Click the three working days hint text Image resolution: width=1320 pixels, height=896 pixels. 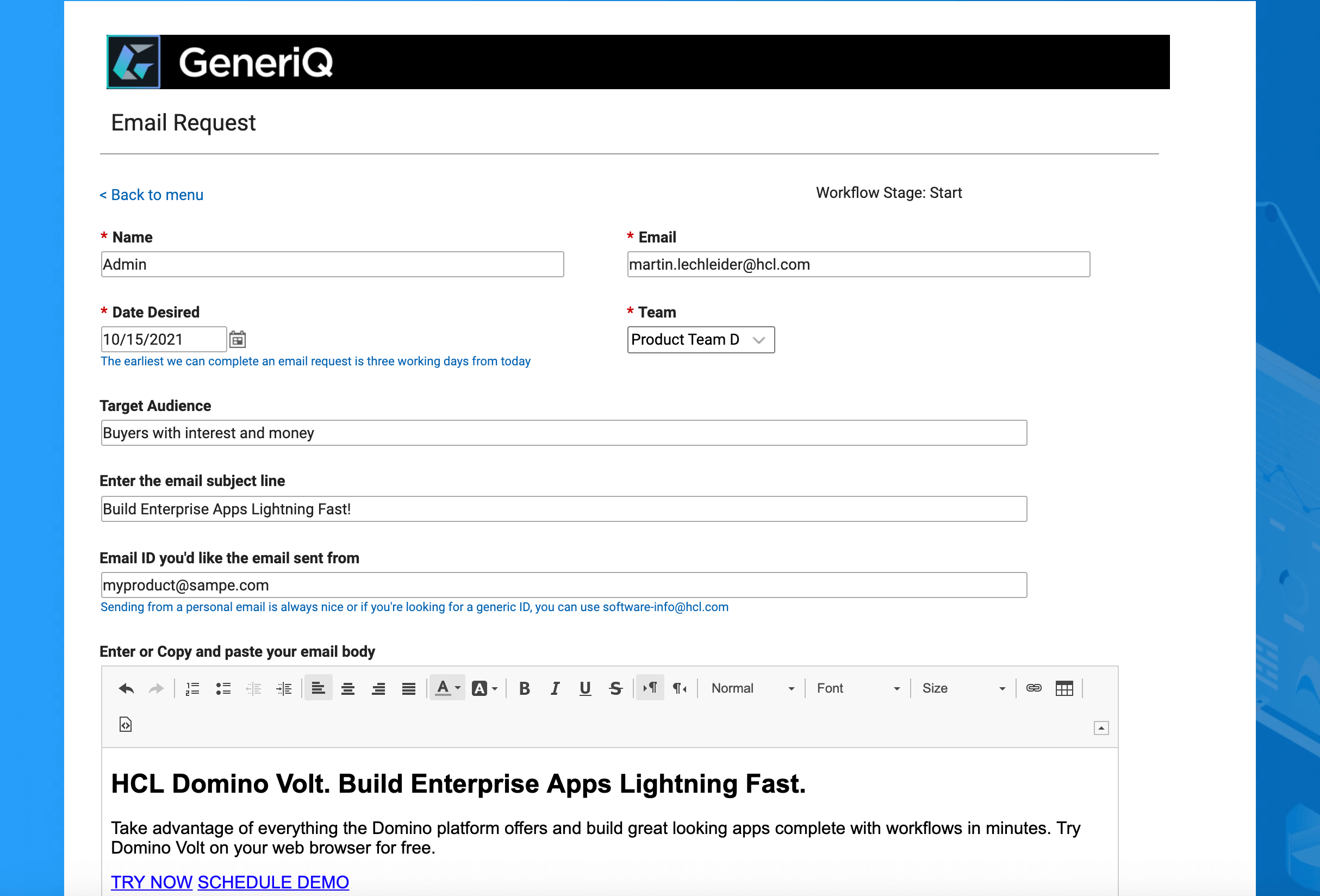coord(316,362)
